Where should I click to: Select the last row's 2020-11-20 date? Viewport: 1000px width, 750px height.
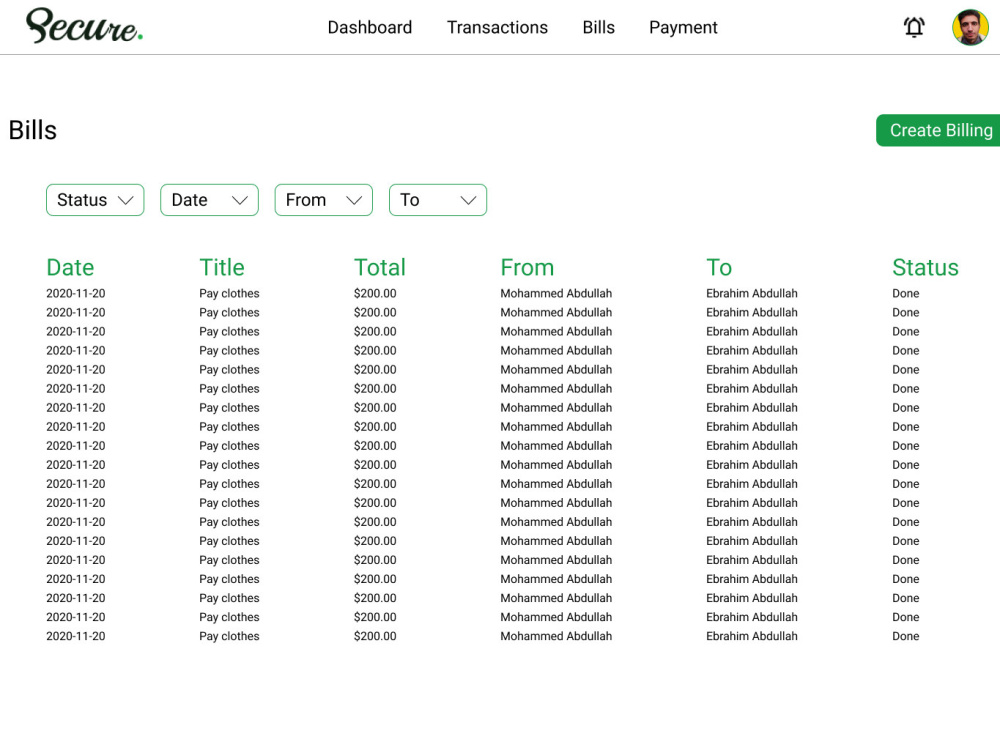(x=75, y=636)
